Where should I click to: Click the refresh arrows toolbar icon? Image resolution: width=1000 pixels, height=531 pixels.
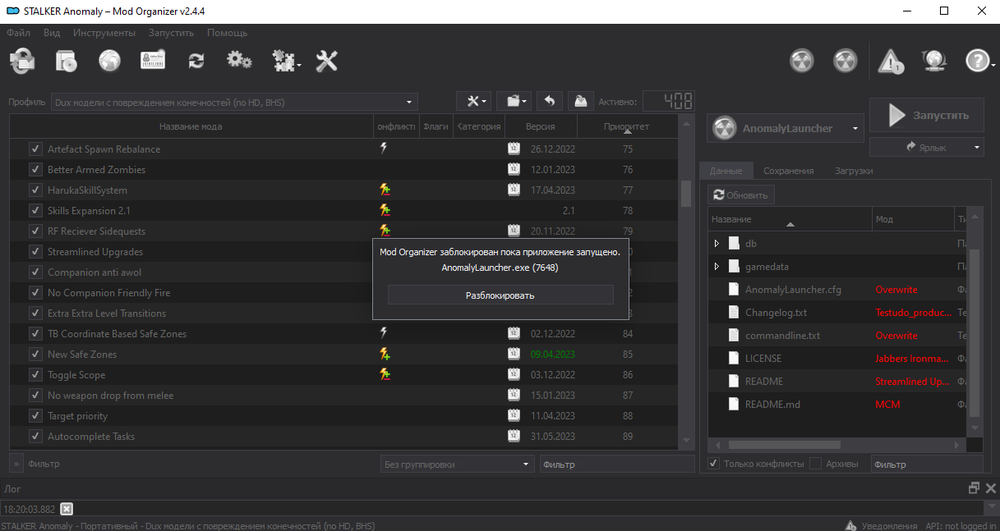(196, 61)
